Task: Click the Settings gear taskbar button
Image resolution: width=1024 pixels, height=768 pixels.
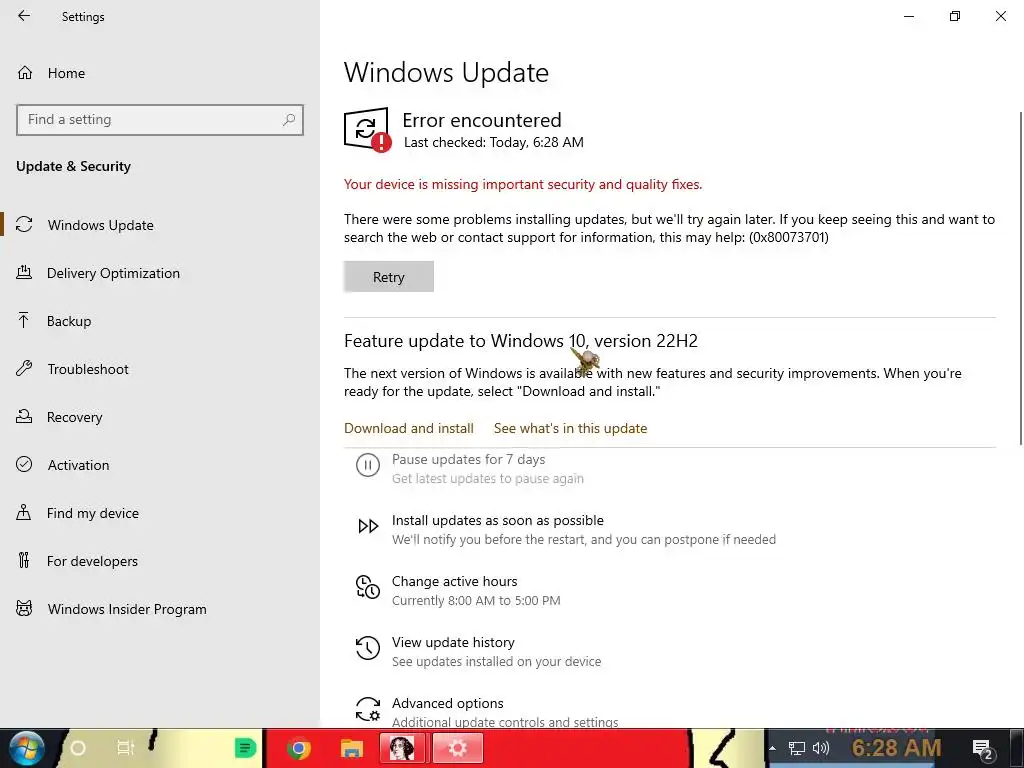Action: 457,748
